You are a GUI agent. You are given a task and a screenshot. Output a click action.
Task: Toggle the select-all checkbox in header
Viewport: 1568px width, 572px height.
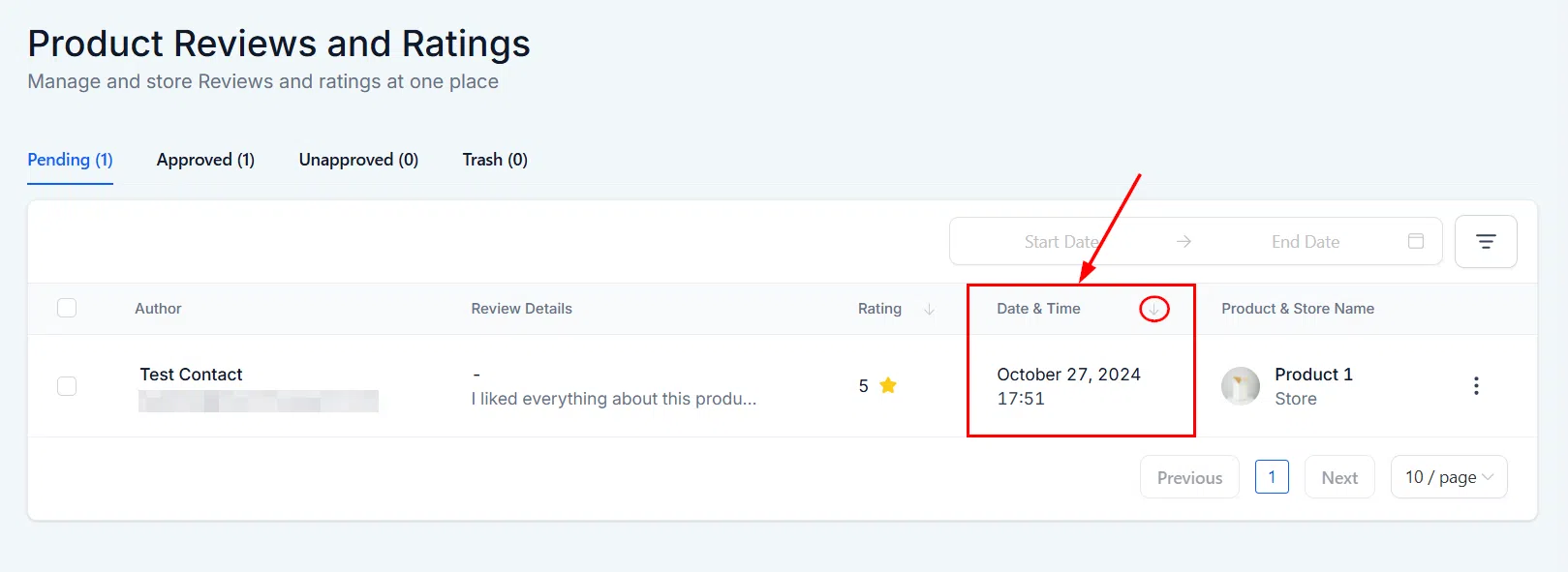[x=67, y=308]
